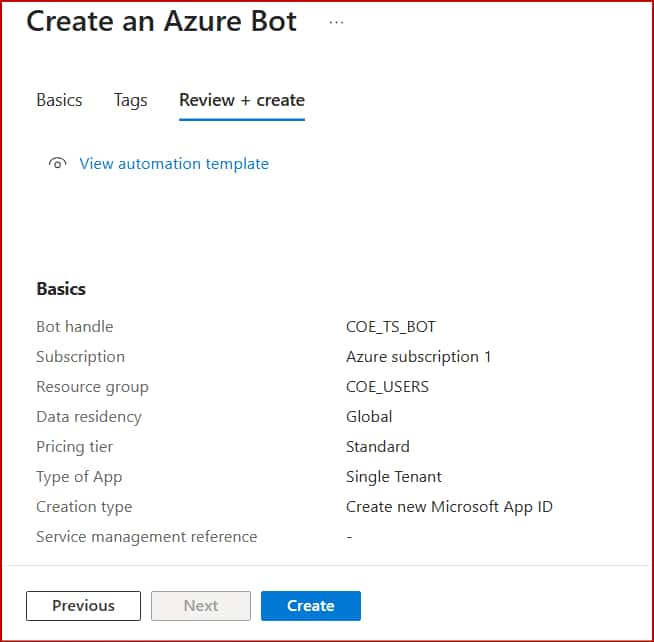
Task: Click the Single Tenant app type value
Action: coord(393,477)
